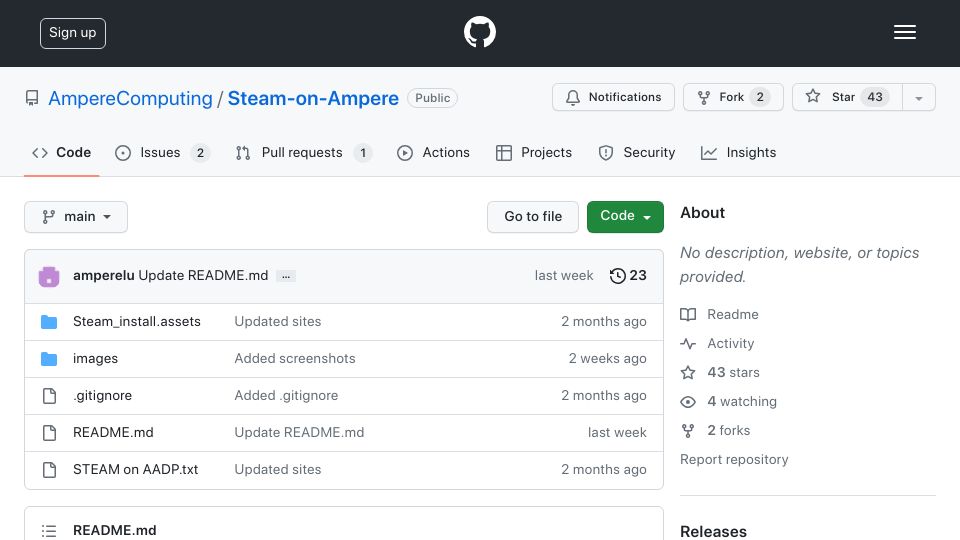Click the star icon in Star button
This screenshot has width=960, height=540.
(x=812, y=96)
